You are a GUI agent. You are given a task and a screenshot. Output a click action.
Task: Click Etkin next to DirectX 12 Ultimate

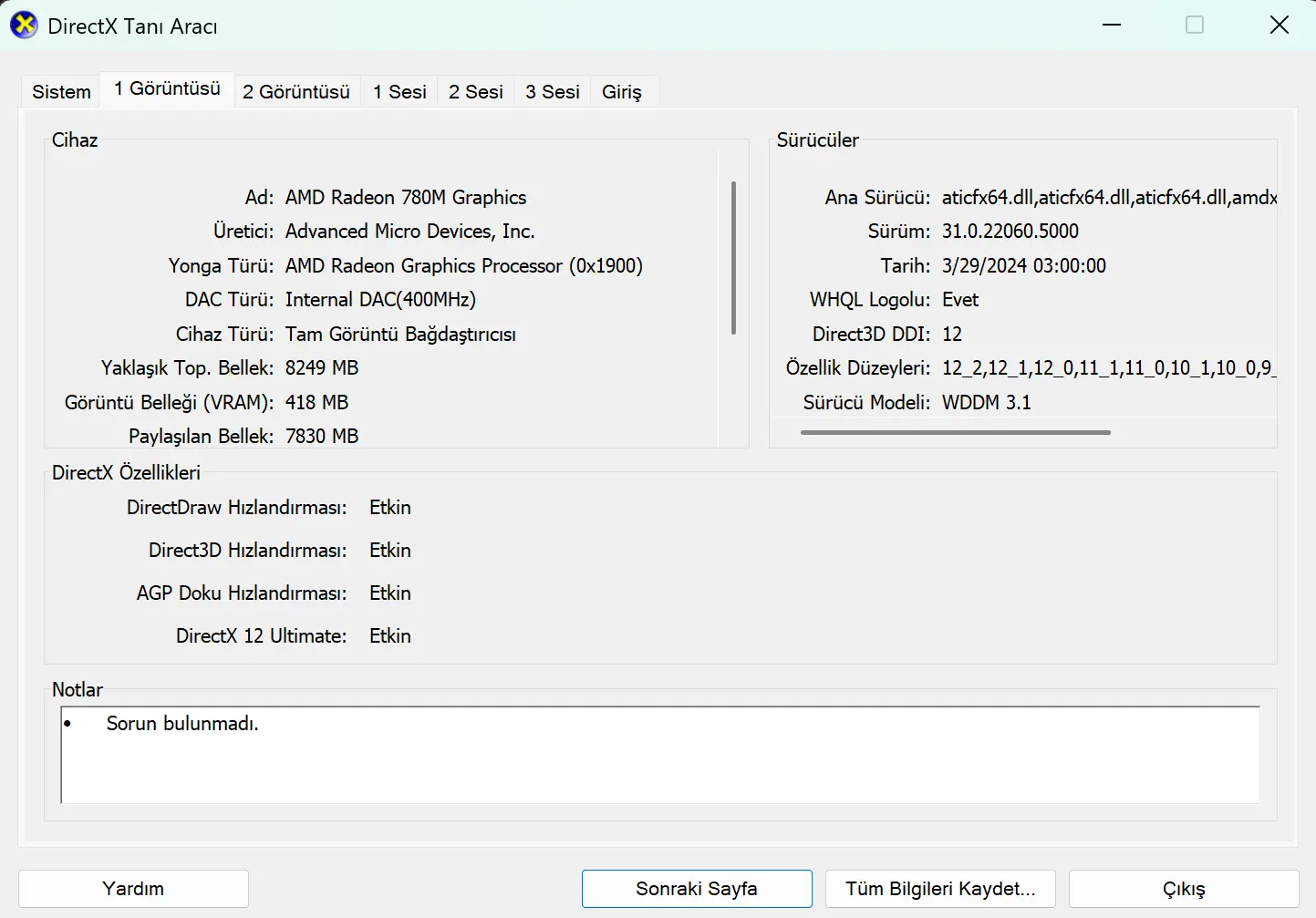pos(390,636)
